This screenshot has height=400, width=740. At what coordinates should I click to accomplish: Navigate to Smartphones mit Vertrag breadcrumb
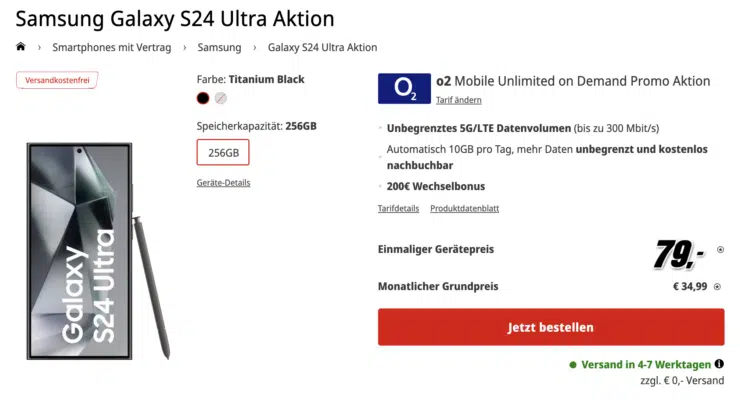(x=111, y=47)
